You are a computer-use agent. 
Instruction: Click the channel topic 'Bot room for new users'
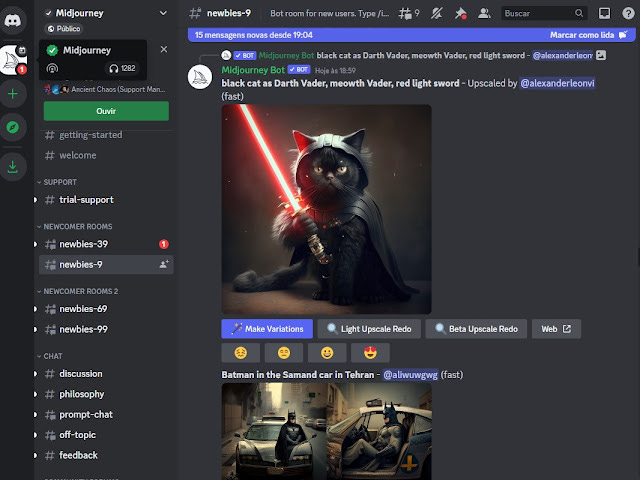click(x=329, y=13)
